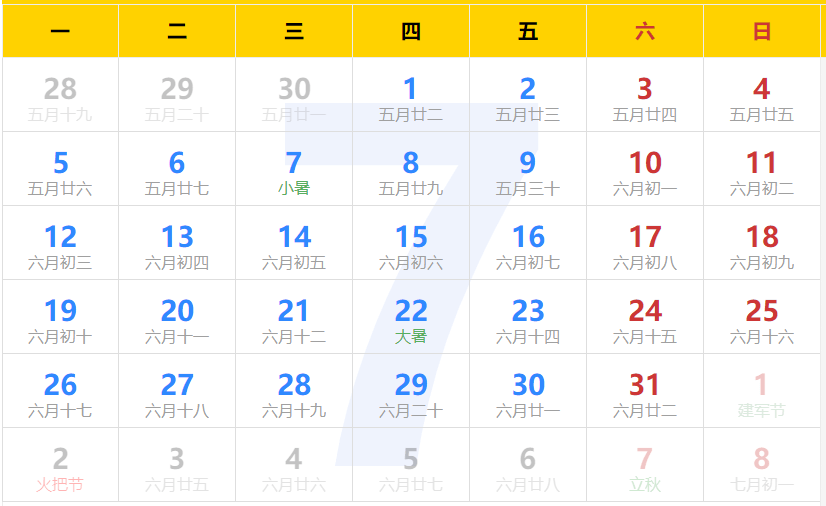The image size is (826, 506).
Task: Select greyed date 3 labeled 六月廿五
Action: 177,465
